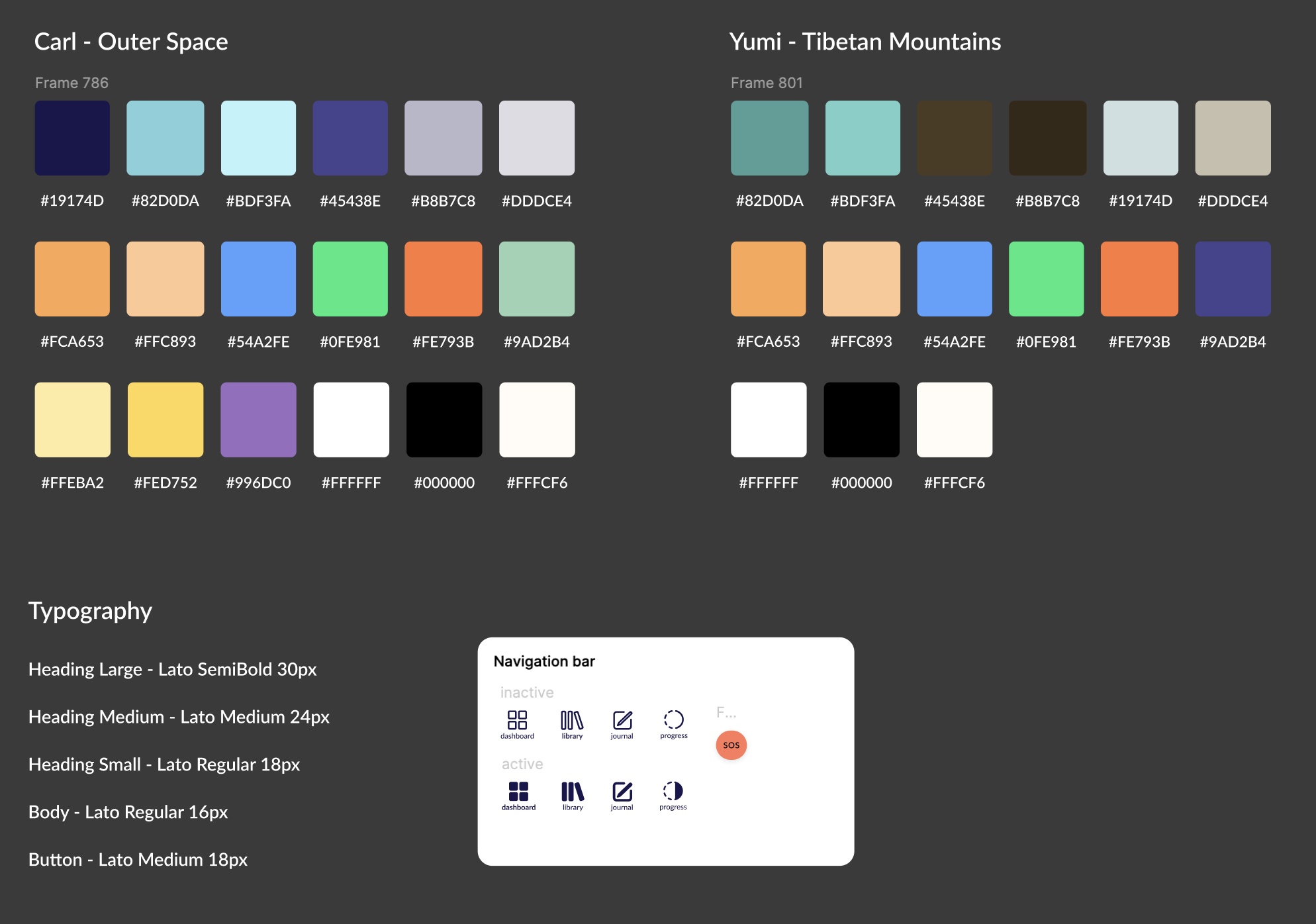The height and width of the screenshot is (924, 1316).
Task: Select the yellow #FED752 swatch
Action: (165, 419)
